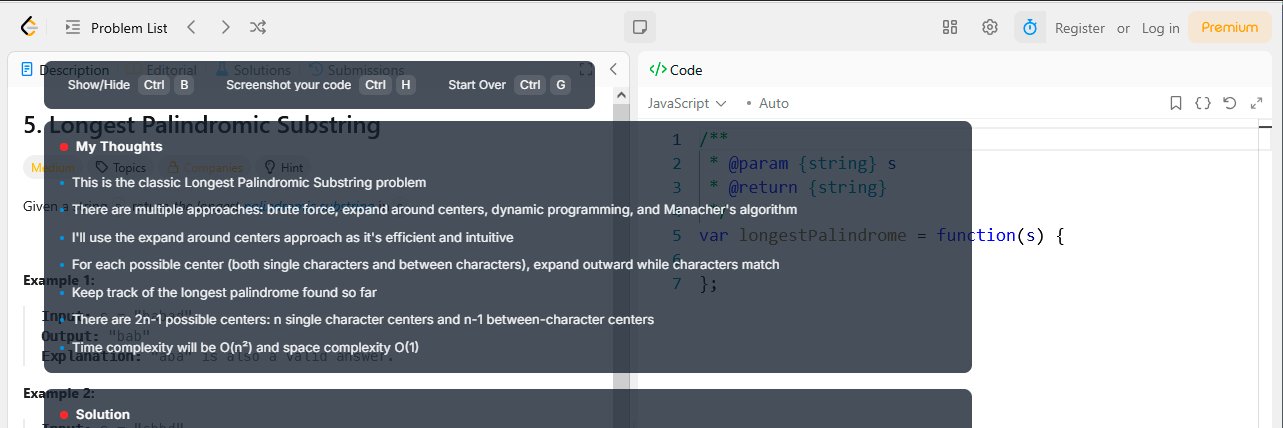This screenshot has height=428, width=1283.
Task: Switch to the Solutions tab
Action: click(x=253, y=70)
